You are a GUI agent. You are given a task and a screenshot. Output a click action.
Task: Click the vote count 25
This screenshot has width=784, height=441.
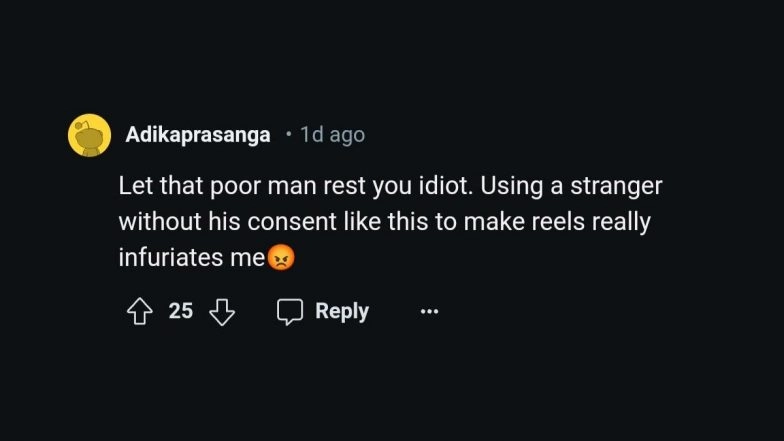click(x=180, y=311)
